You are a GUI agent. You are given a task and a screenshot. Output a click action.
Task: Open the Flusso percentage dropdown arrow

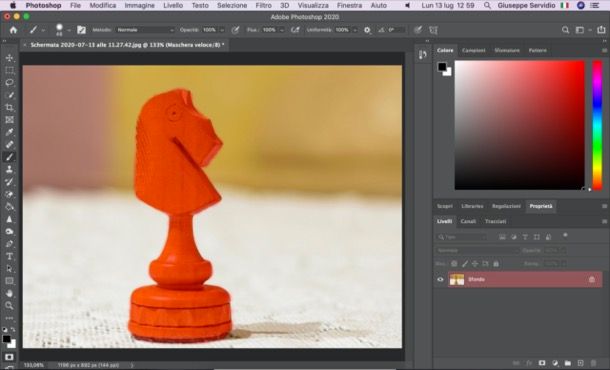[282, 30]
